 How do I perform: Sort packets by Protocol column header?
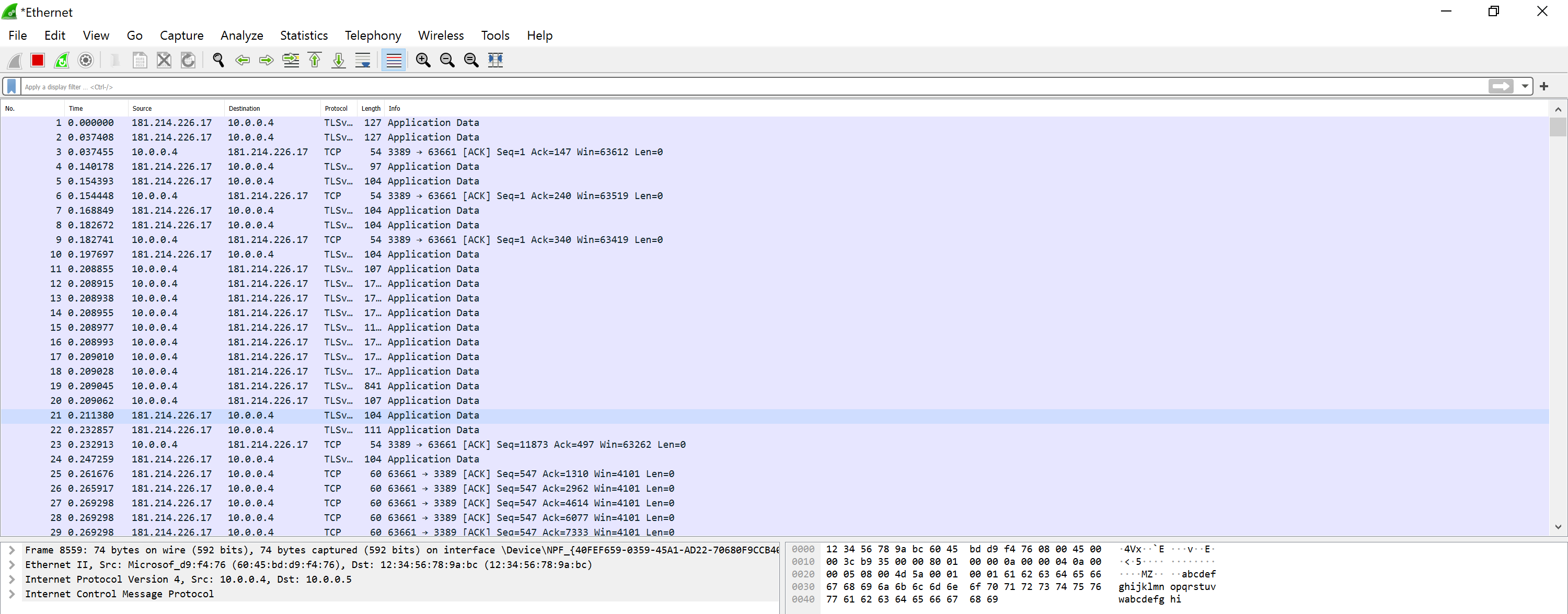[339, 108]
